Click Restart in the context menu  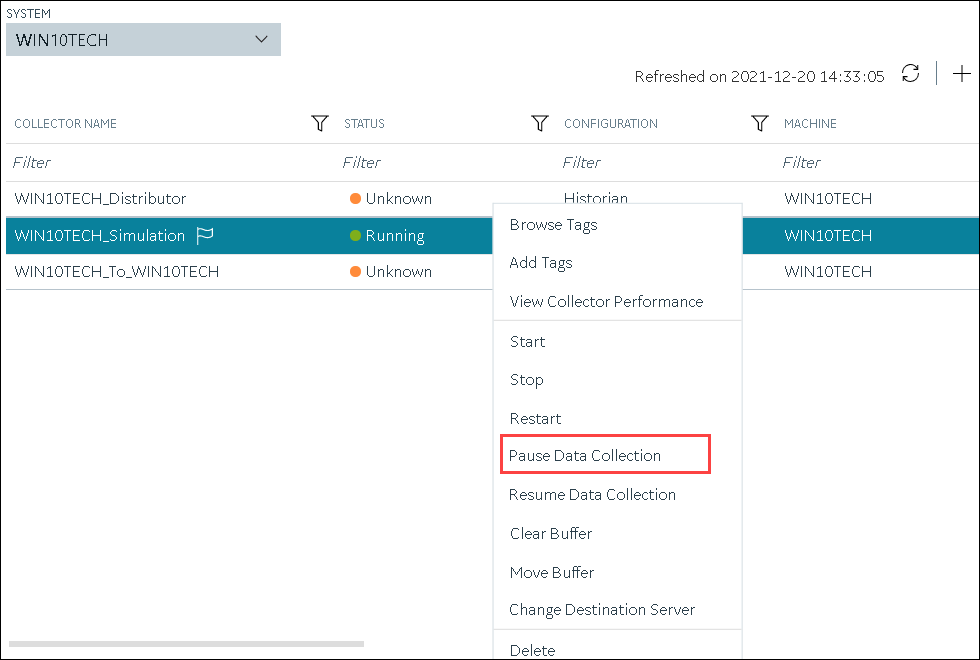pyautogui.click(x=535, y=418)
